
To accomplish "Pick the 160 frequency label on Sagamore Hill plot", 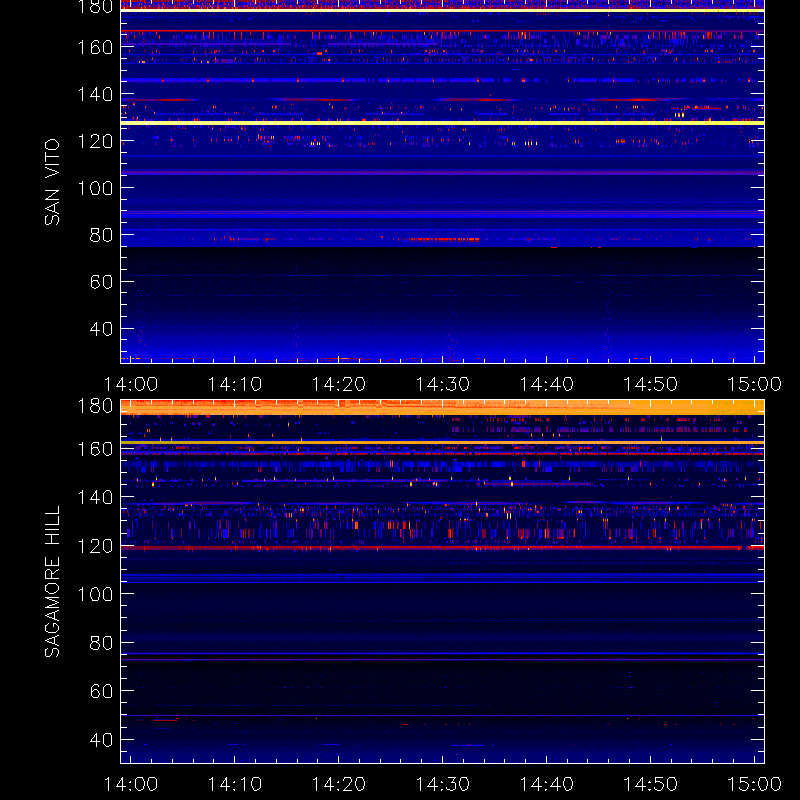I will [95, 449].
